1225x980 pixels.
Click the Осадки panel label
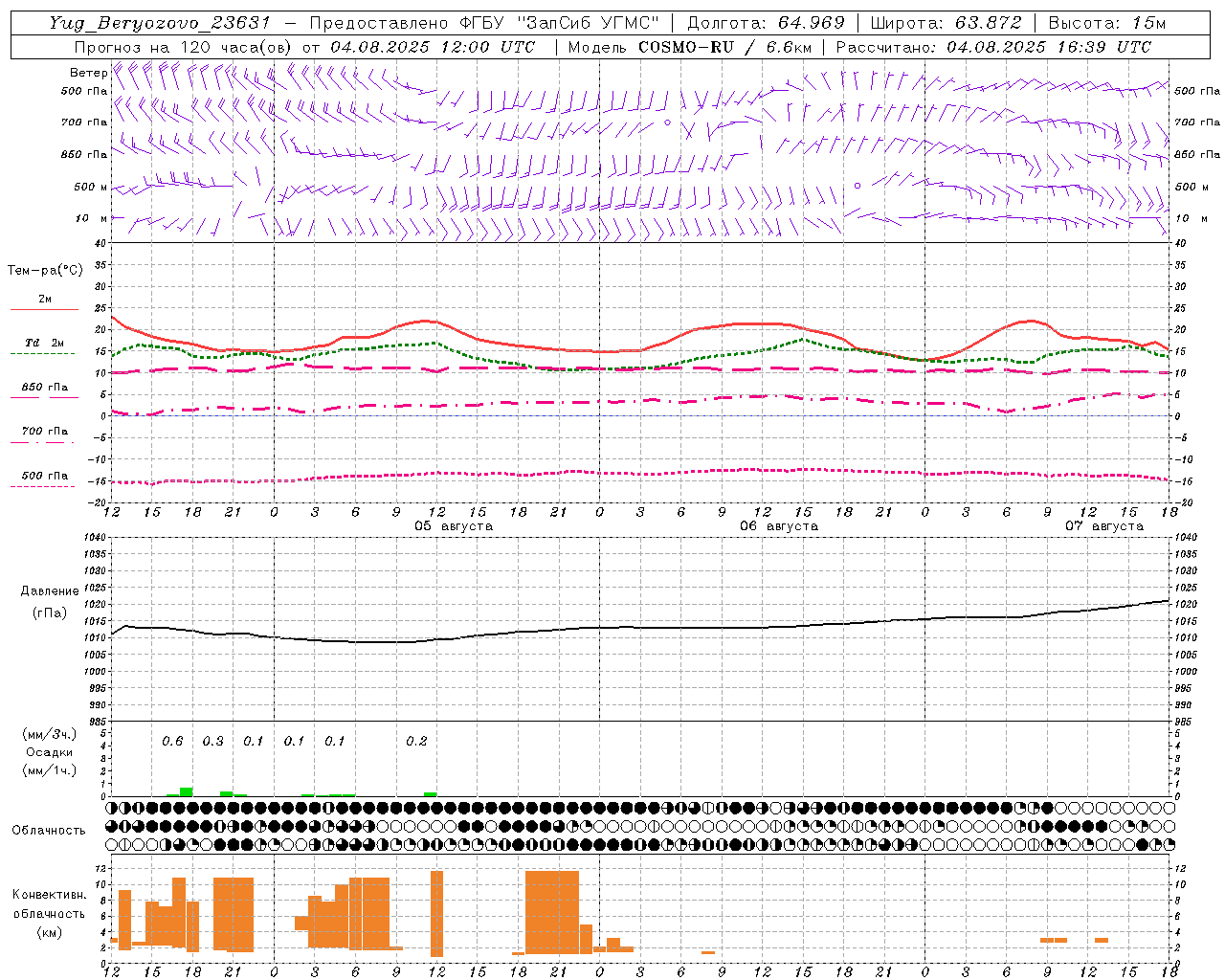pos(49,752)
